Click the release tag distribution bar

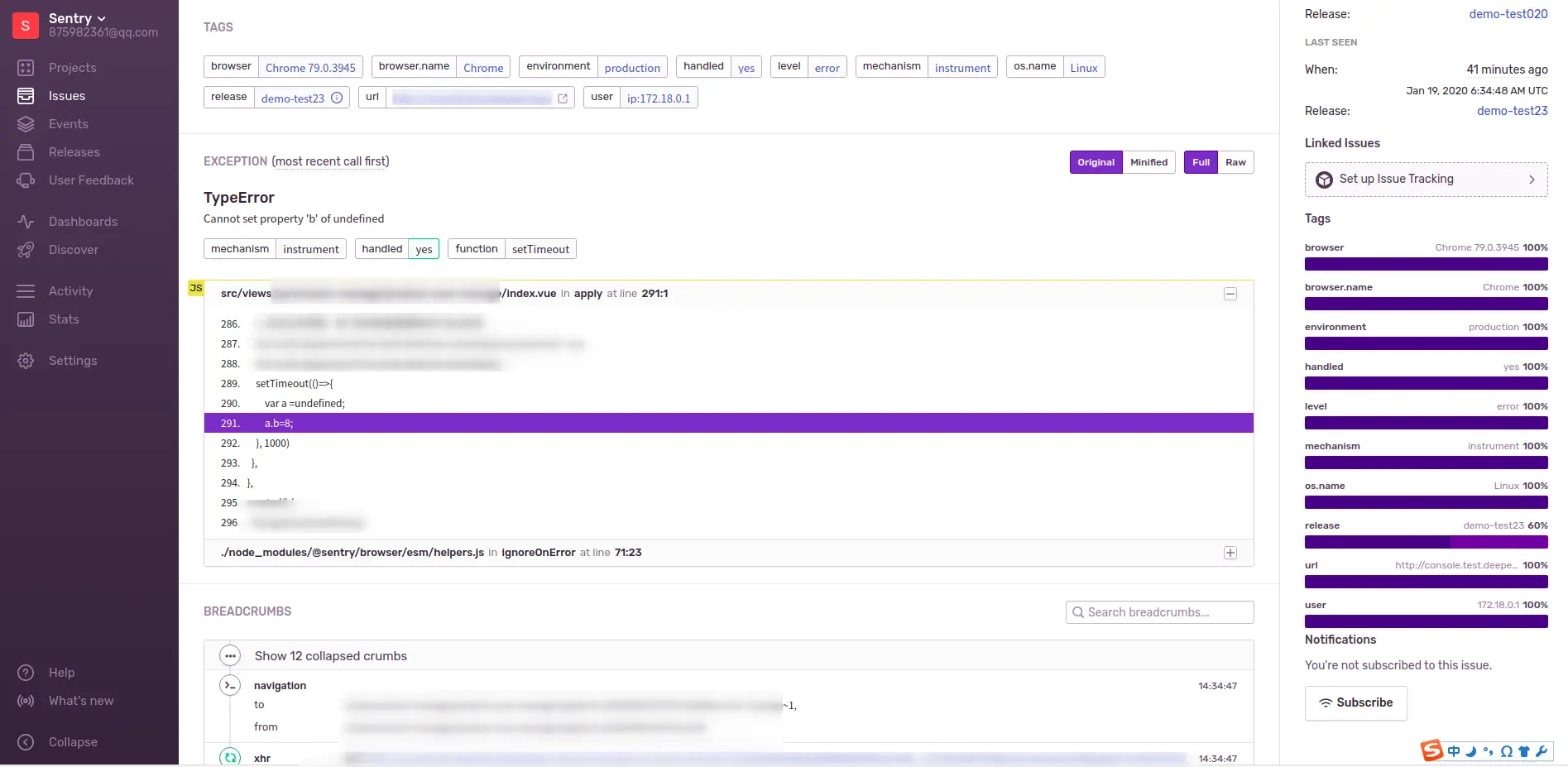[1426, 542]
